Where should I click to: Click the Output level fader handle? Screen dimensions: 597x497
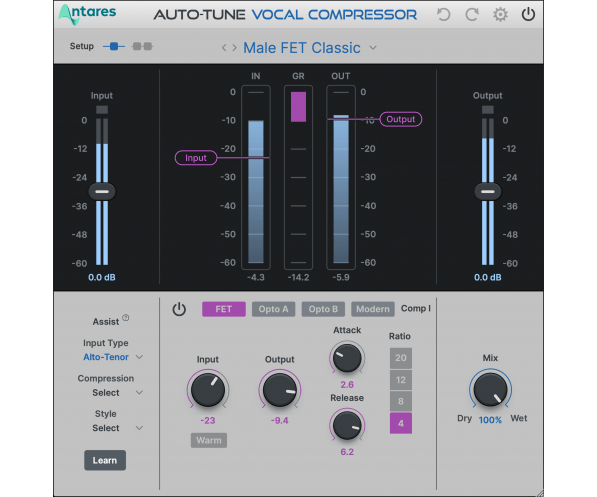487,192
